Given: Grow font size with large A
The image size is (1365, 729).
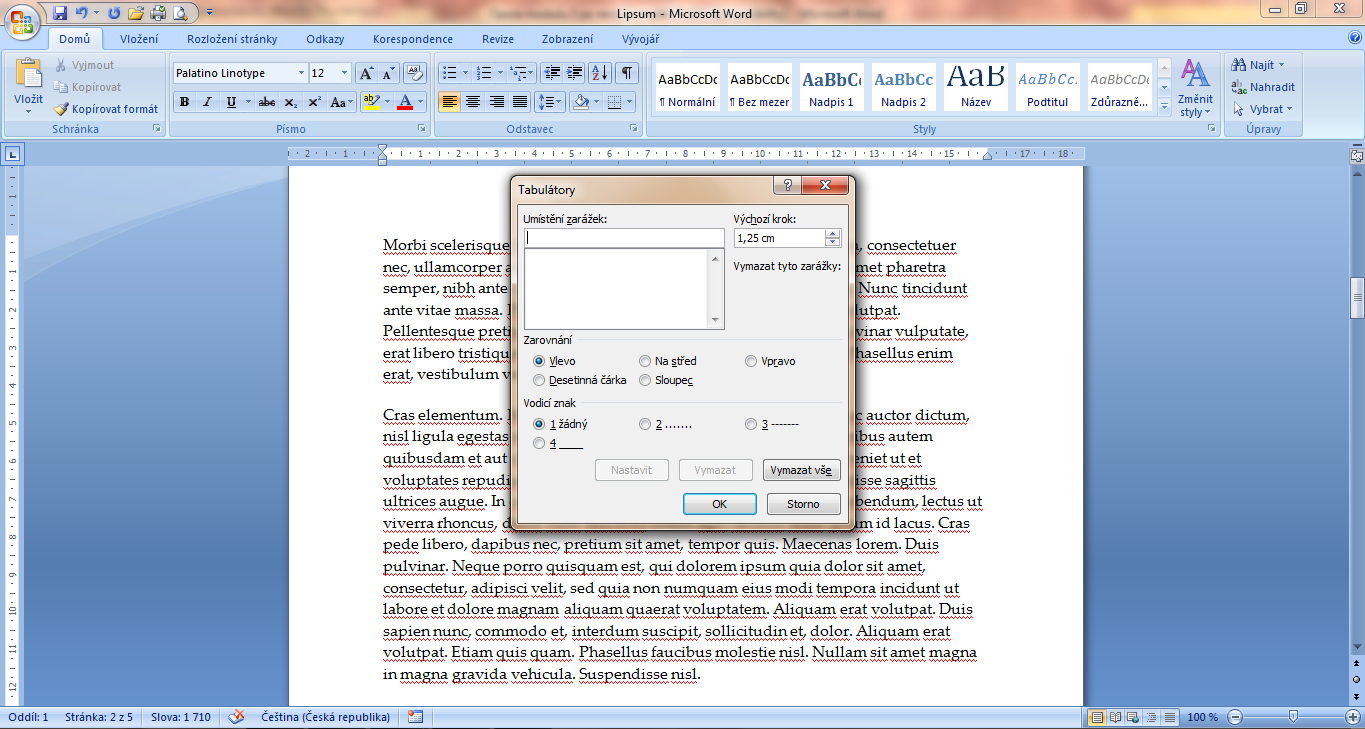Looking at the screenshot, I should [x=366, y=73].
